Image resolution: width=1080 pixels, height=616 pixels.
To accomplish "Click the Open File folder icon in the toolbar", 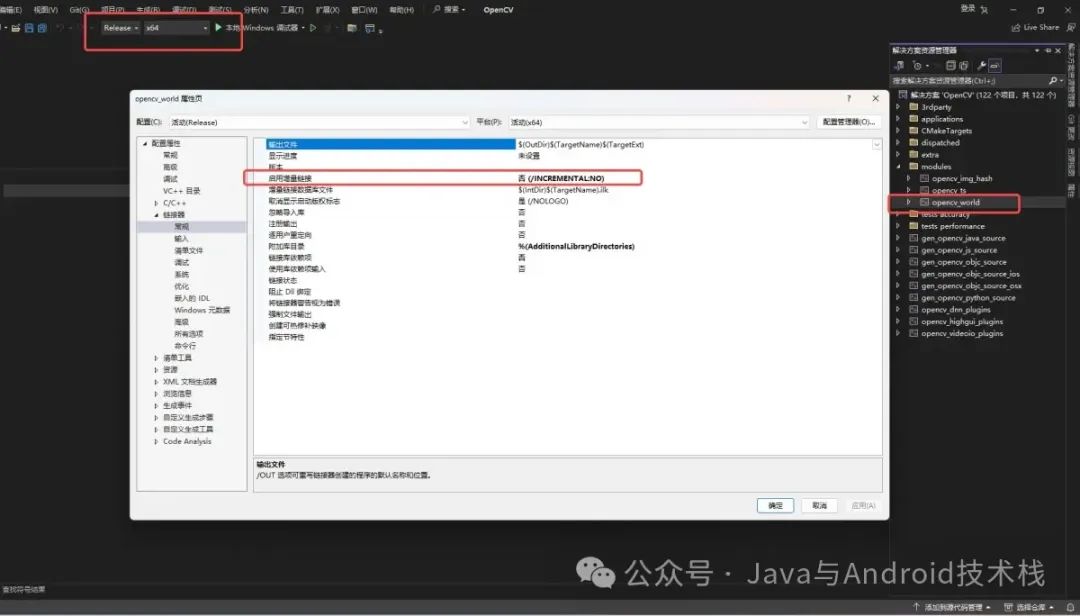I will point(15,28).
